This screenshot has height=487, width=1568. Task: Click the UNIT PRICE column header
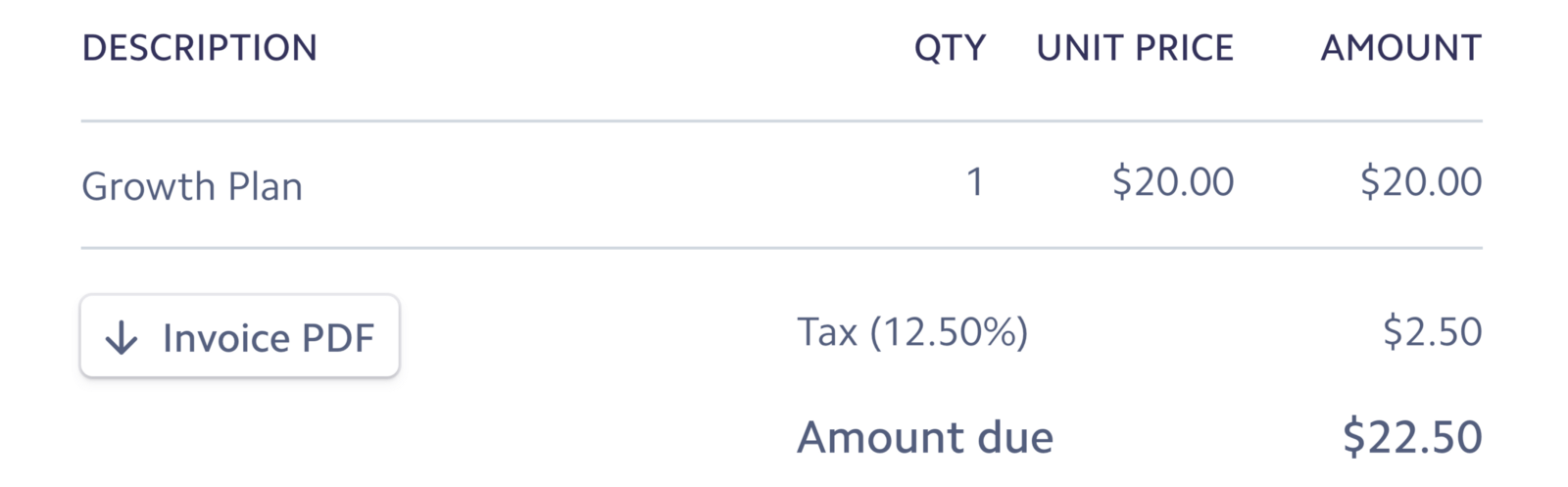click(1135, 48)
